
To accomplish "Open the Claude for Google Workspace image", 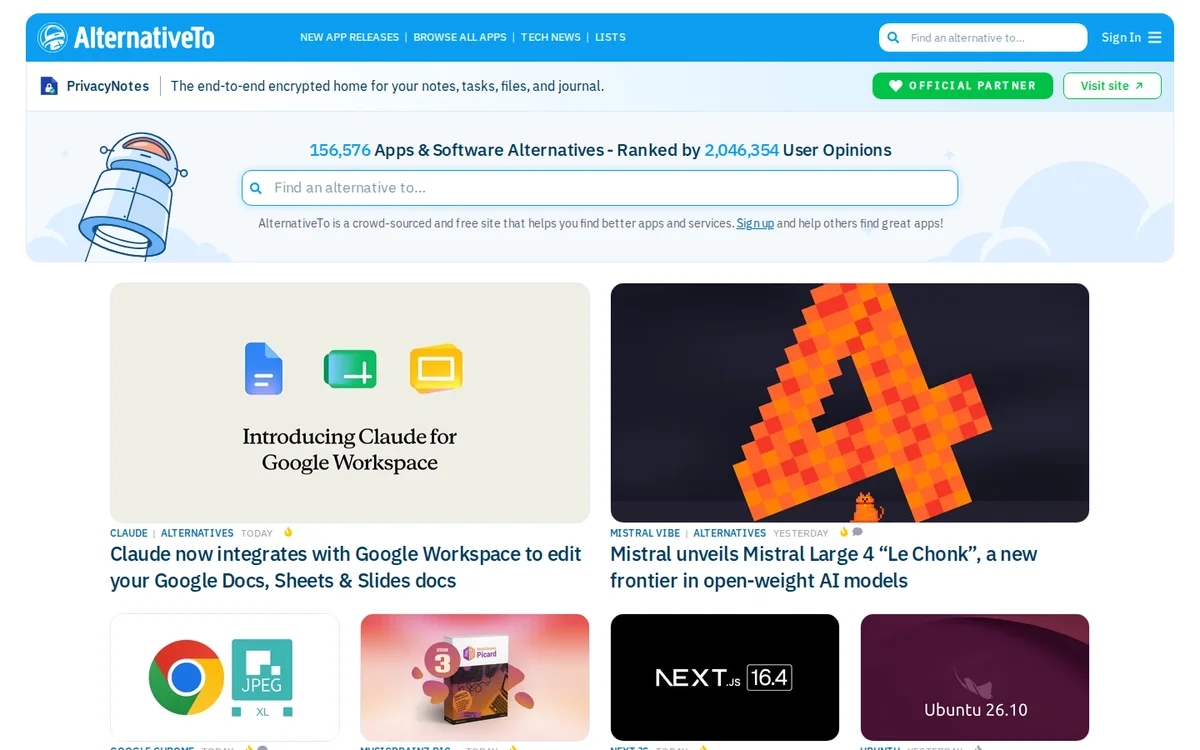I will 350,402.
